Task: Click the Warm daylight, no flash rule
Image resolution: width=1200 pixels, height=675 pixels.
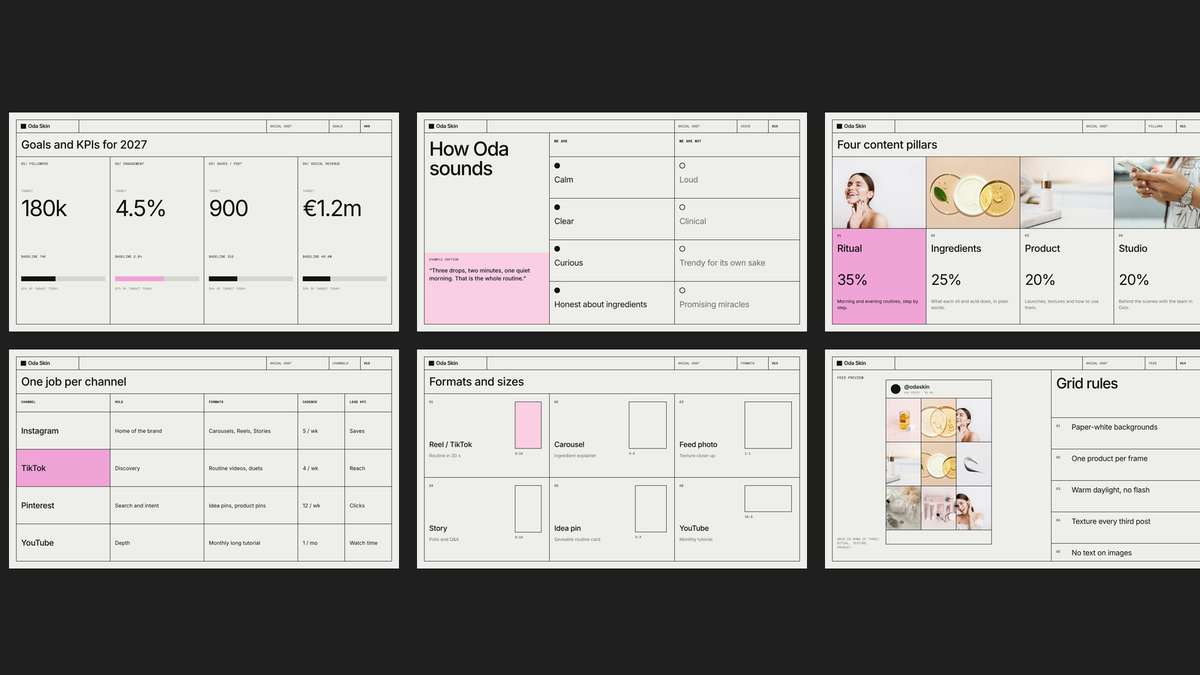Action: (1110, 490)
